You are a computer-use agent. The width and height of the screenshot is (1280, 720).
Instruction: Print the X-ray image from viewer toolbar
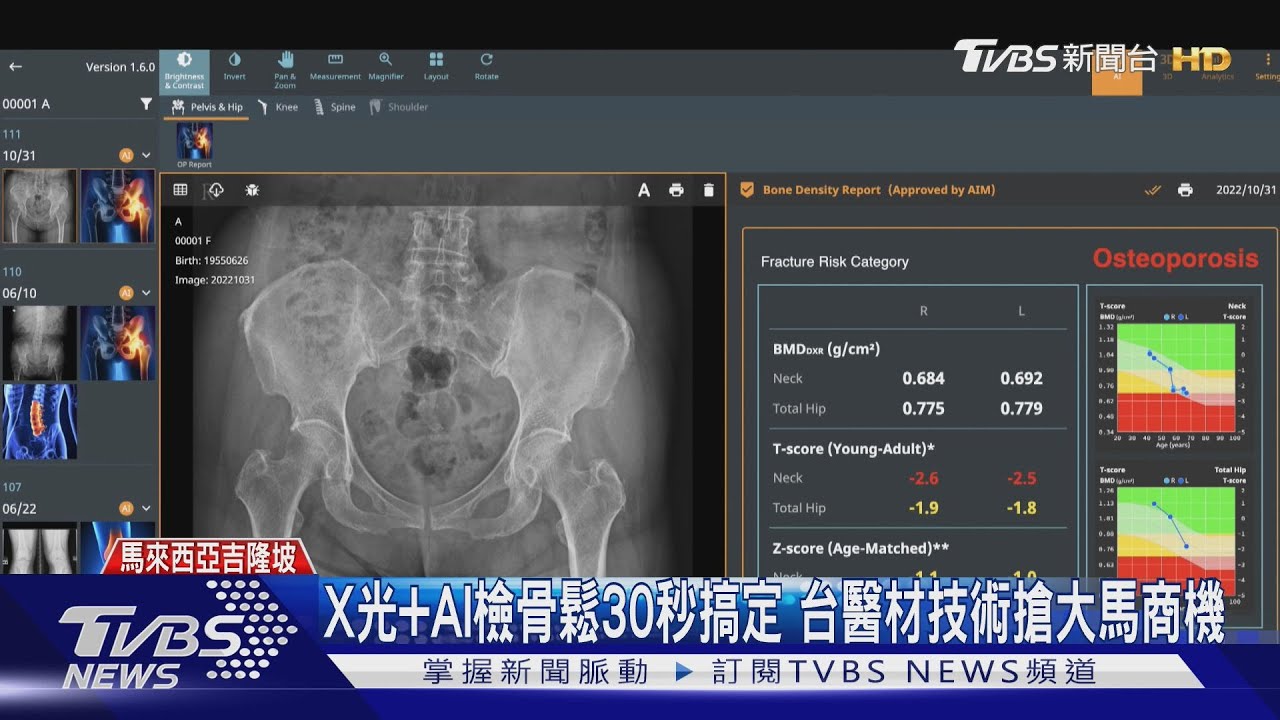pos(676,190)
